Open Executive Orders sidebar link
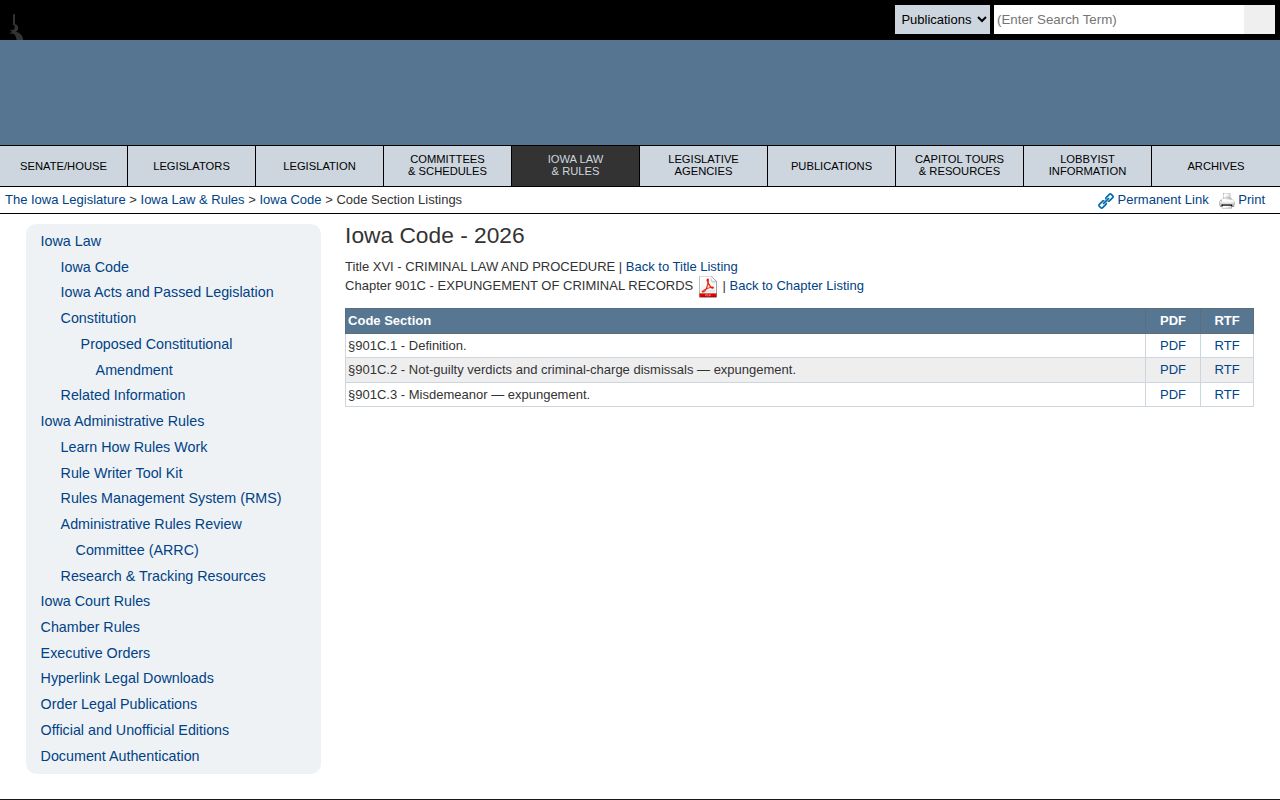 coord(95,653)
